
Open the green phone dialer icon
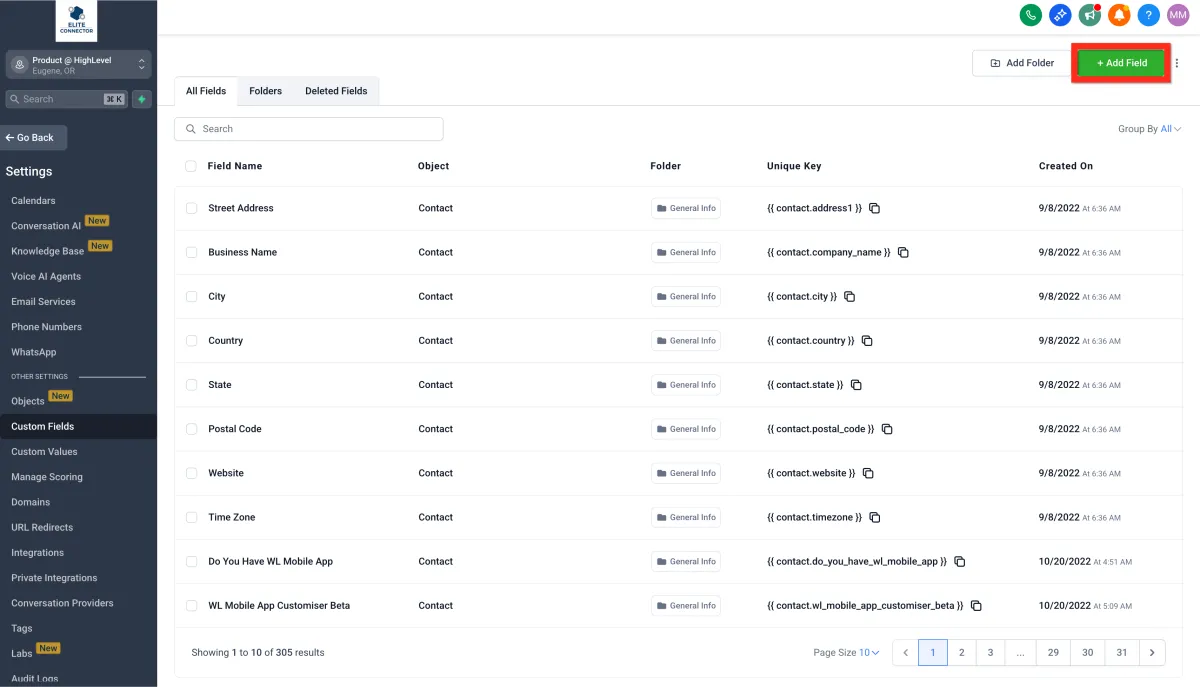(x=1030, y=15)
